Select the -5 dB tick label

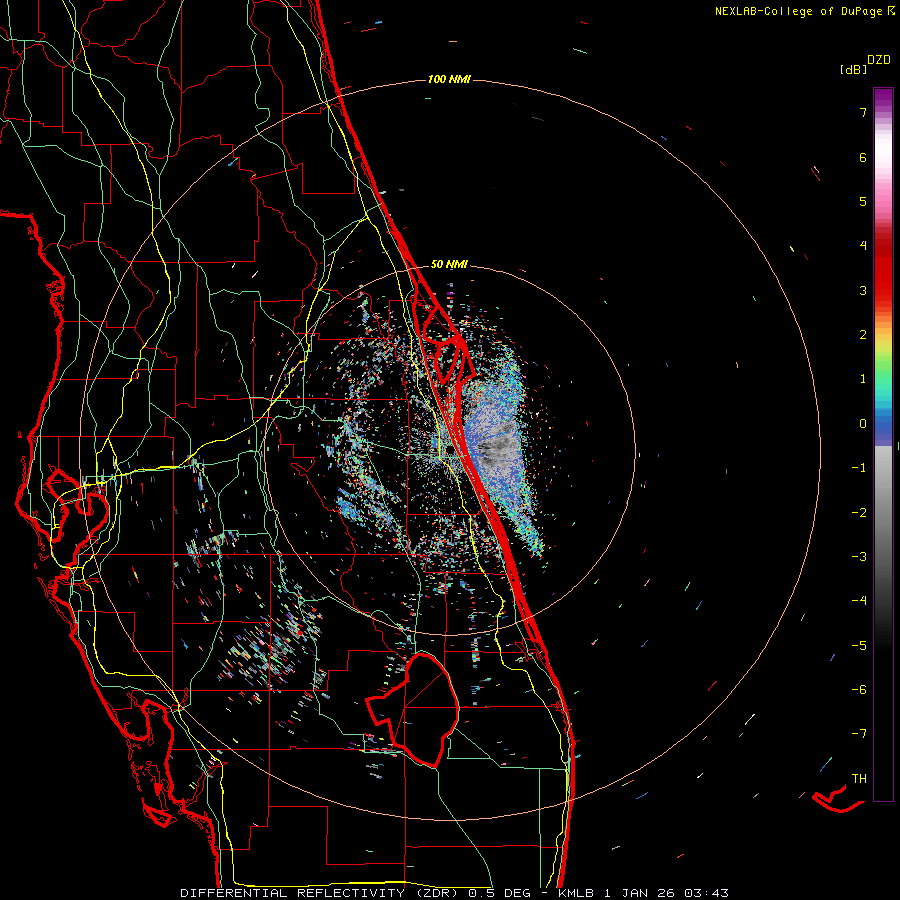[859, 646]
